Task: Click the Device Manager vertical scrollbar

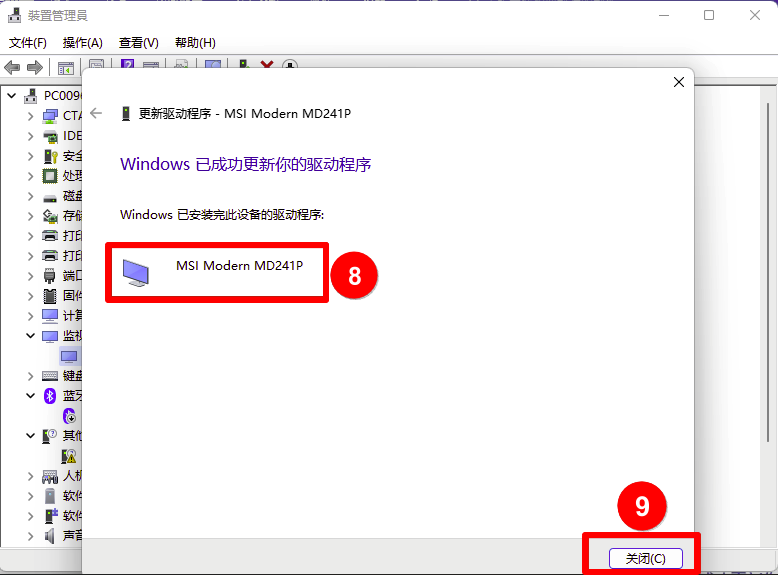Action: 768,272
